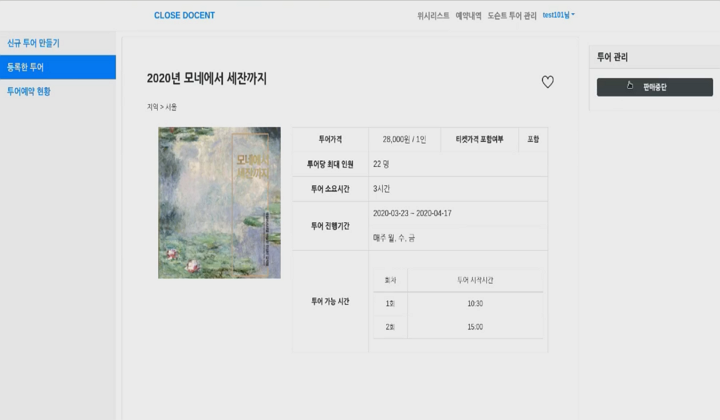Image resolution: width=720 pixels, height=420 pixels.
Task: Click the 지역 > 서울 breadcrumb
Action: 162,107
